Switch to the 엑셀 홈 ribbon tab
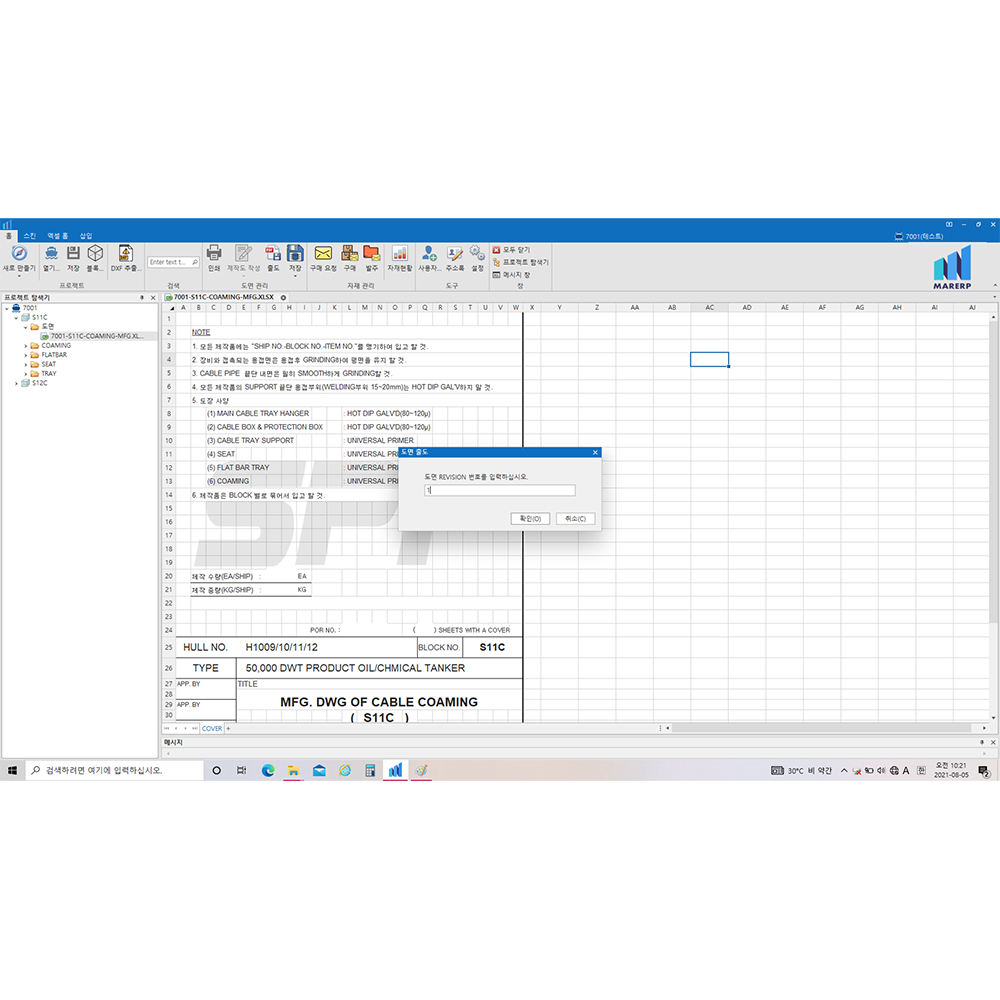Image resolution: width=1000 pixels, height=1000 pixels. coord(58,236)
